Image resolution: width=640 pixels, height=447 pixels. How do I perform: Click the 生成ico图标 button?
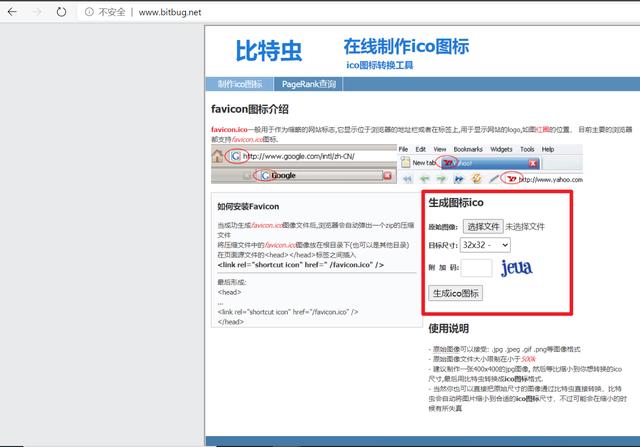(x=456, y=293)
